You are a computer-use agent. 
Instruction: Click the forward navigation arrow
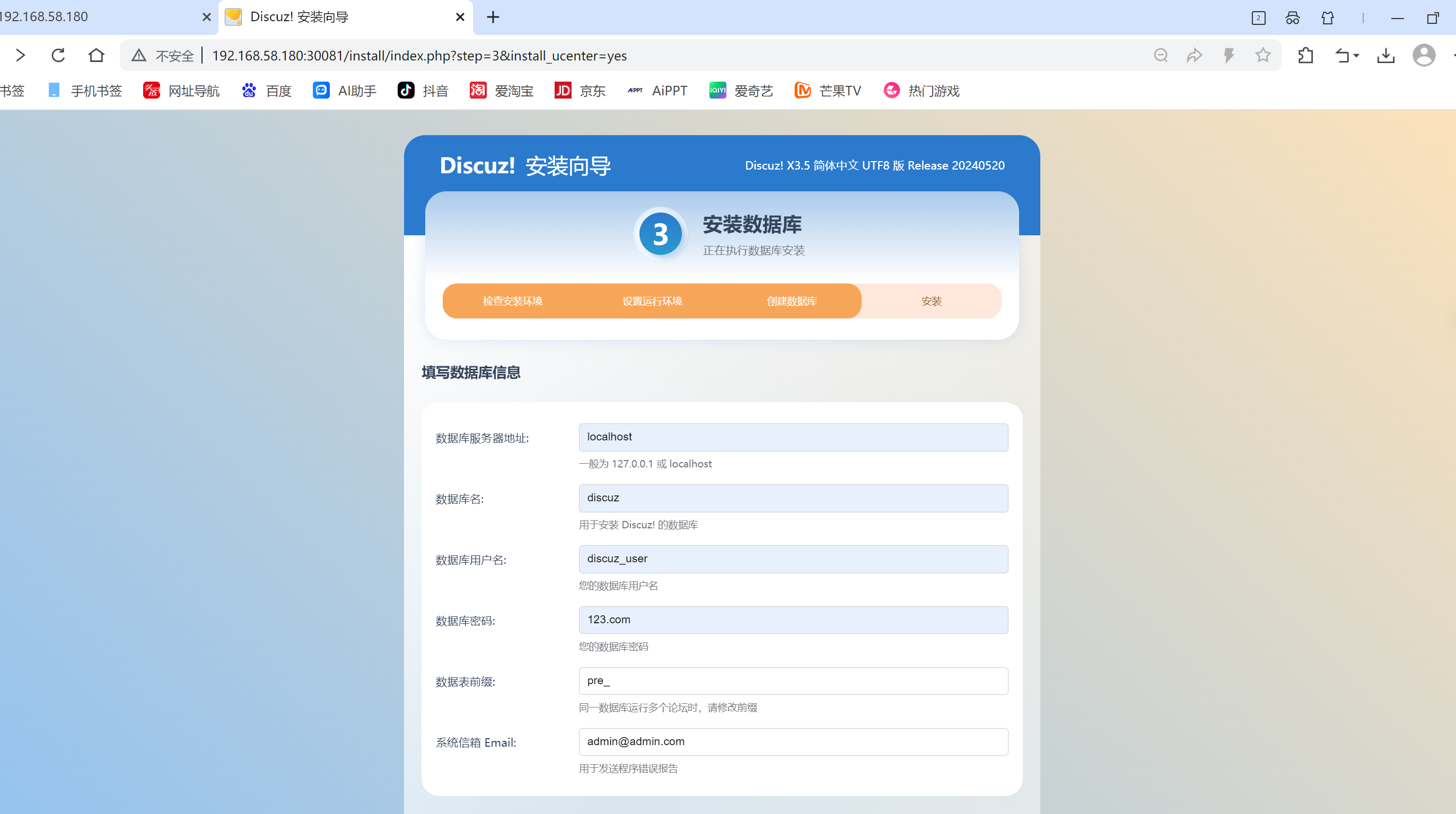[x=20, y=55]
